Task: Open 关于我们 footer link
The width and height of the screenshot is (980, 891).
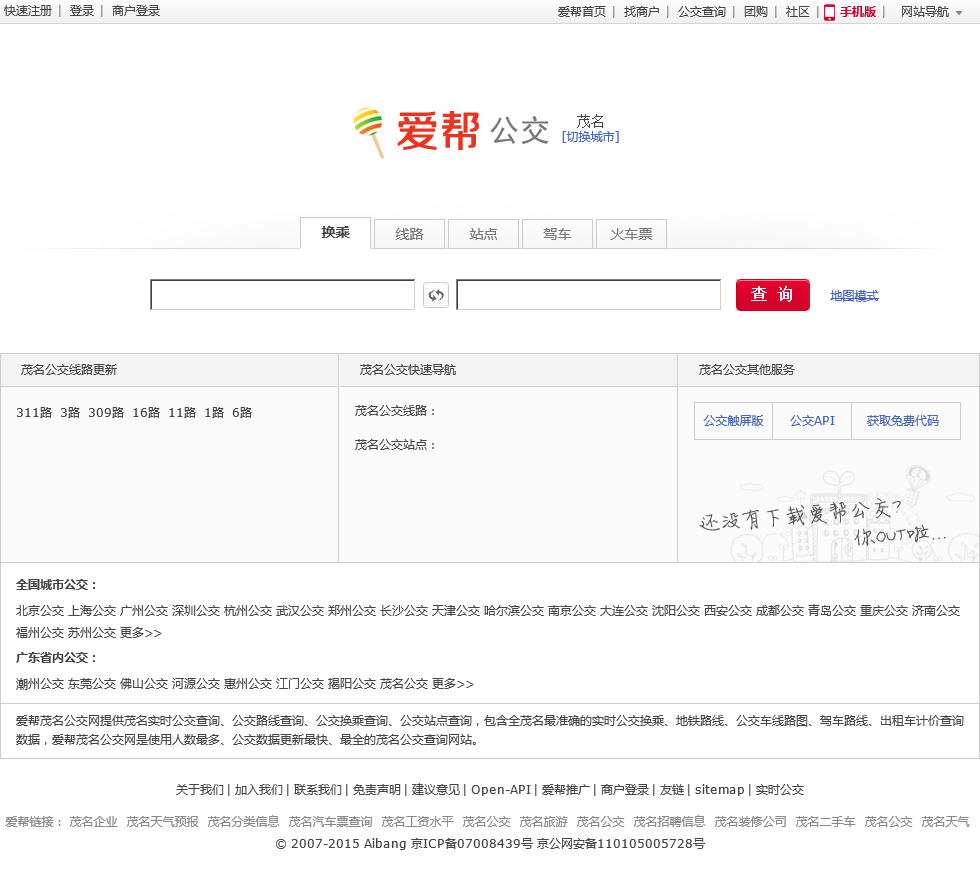Action: 199,790
